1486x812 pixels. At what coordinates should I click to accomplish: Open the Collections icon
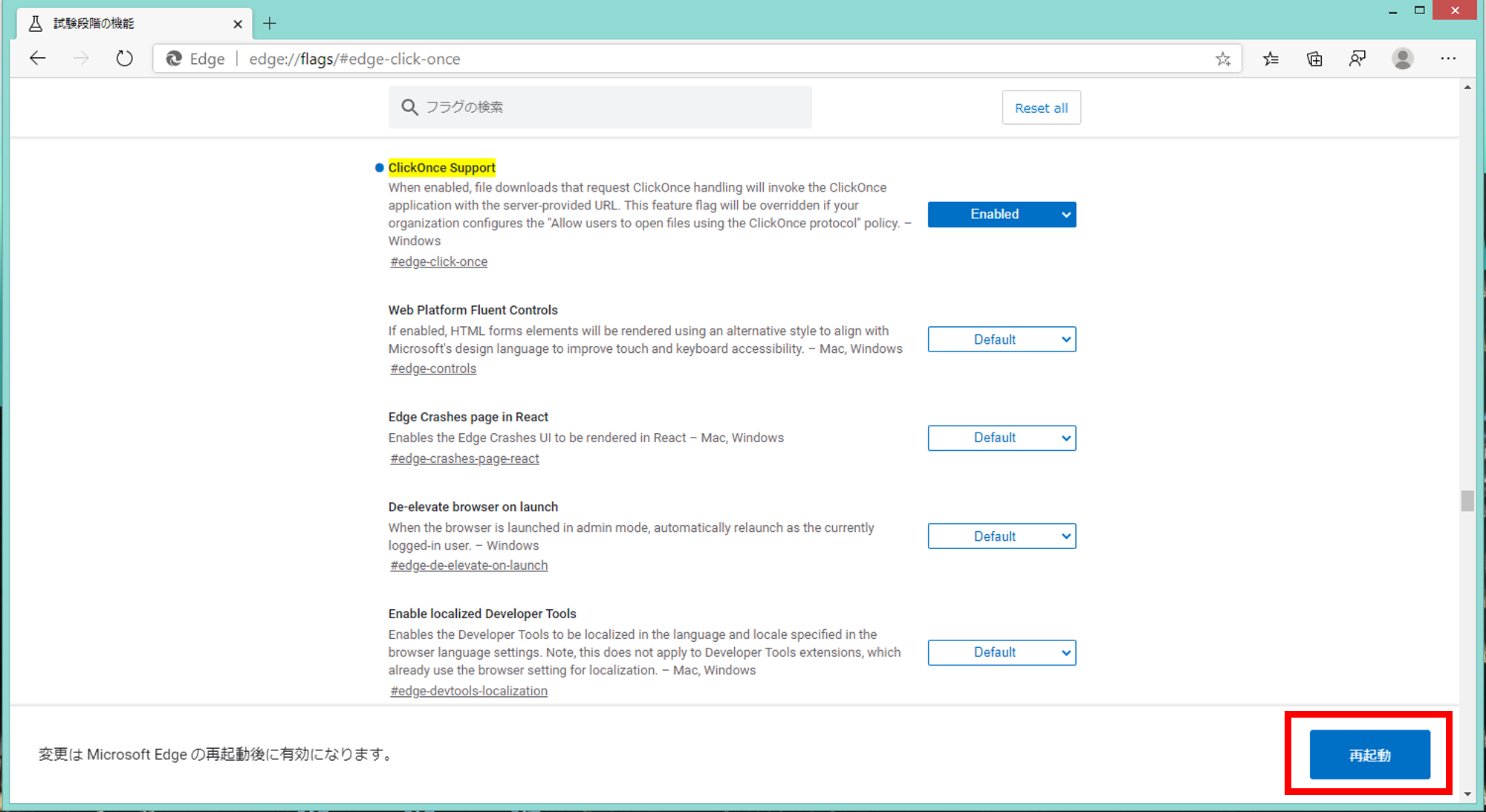click(x=1314, y=59)
